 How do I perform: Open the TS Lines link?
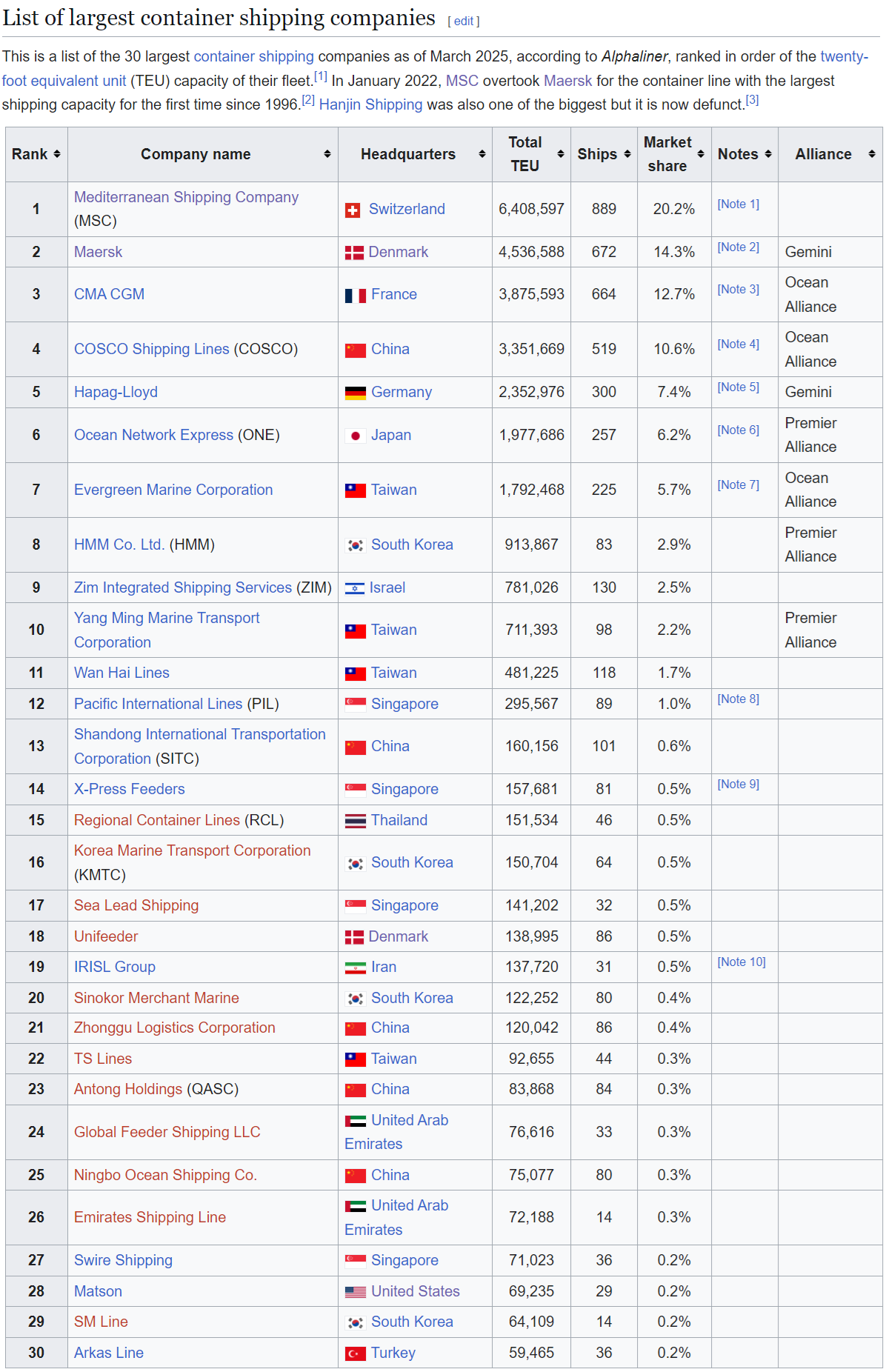pos(103,1059)
